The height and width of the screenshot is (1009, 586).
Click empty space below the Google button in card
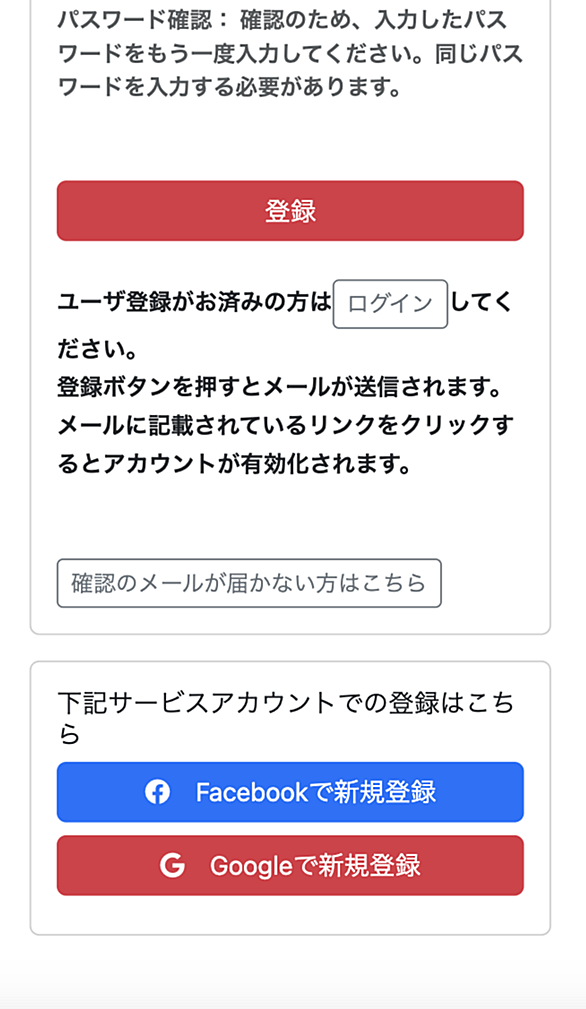click(290, 914)
